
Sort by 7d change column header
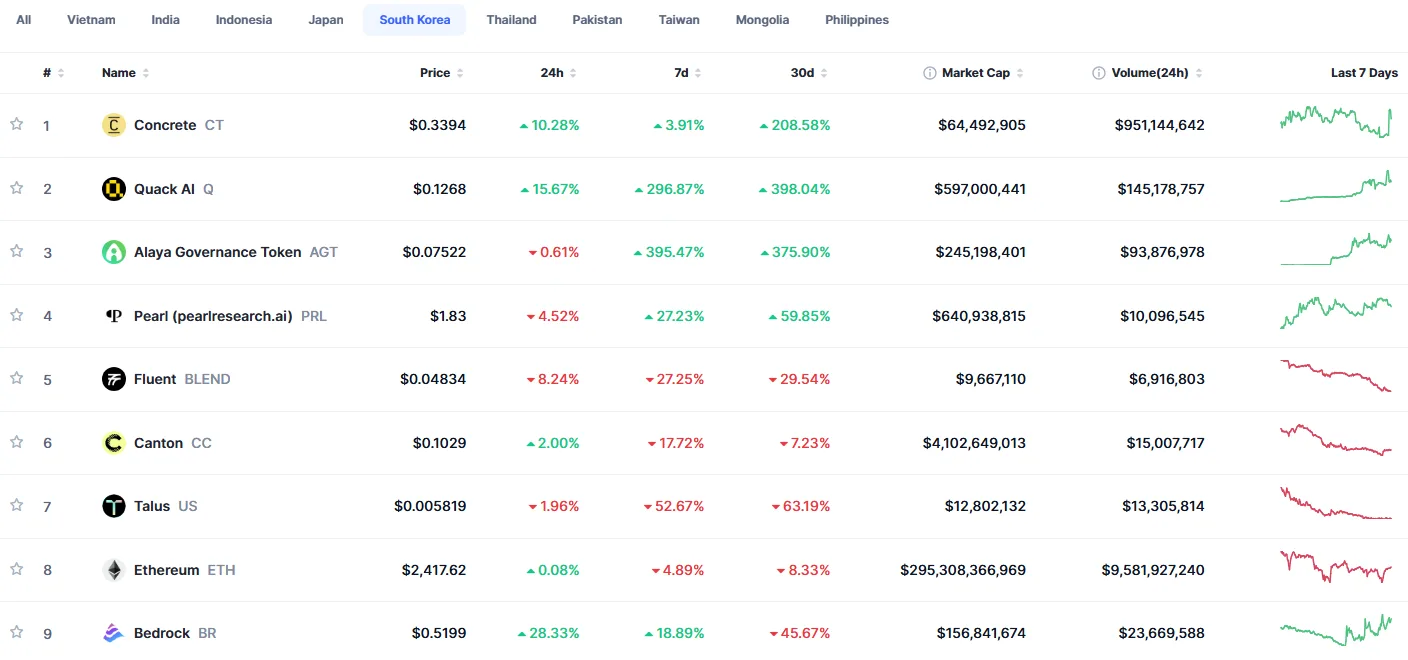(x=688, y=73)
